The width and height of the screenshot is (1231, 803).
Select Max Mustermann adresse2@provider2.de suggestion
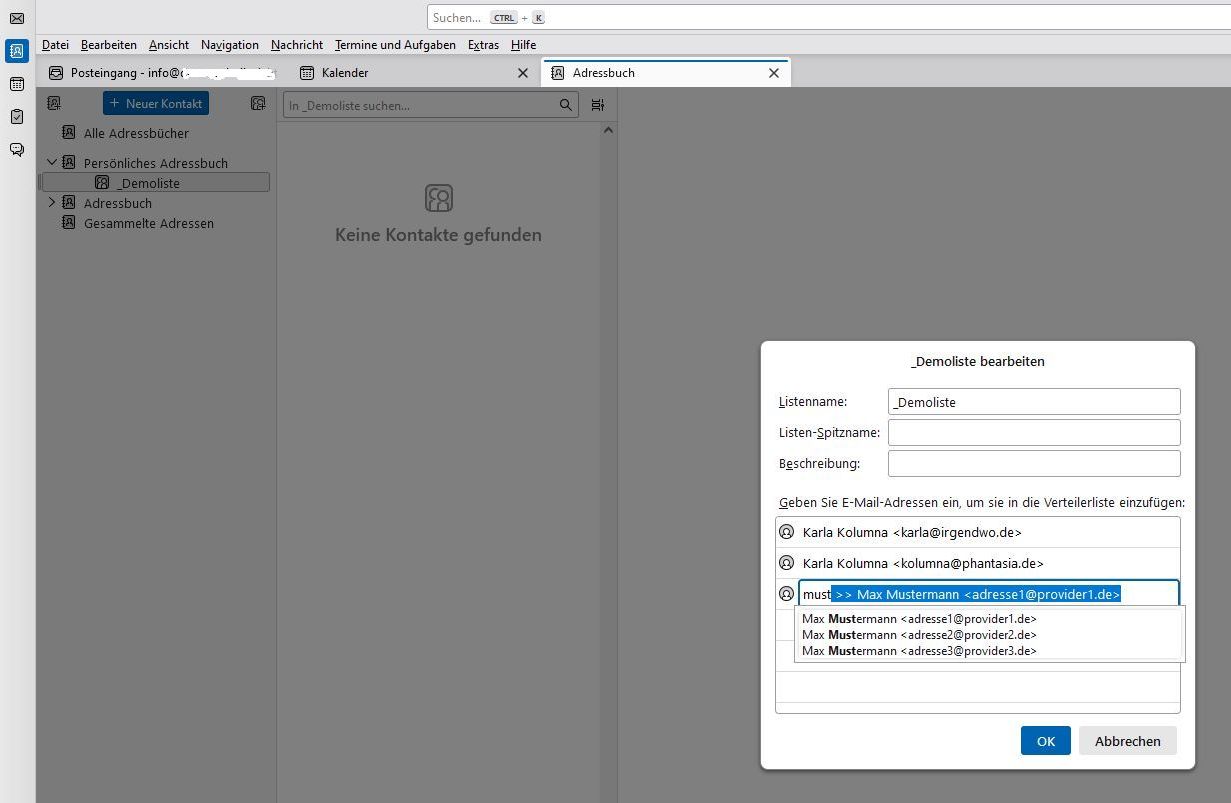click(x=919, y=635)
